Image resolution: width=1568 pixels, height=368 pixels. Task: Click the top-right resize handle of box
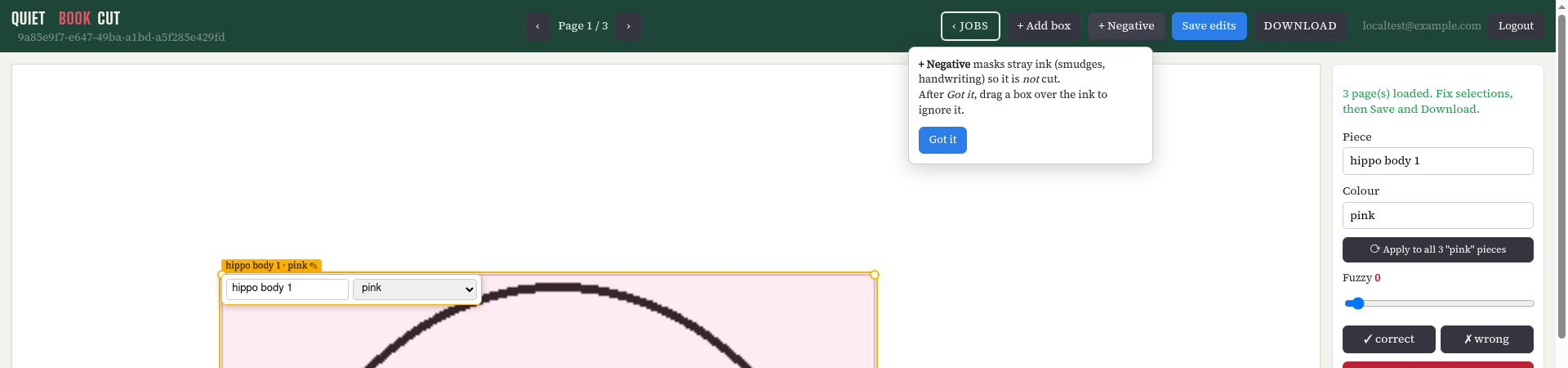875,275
